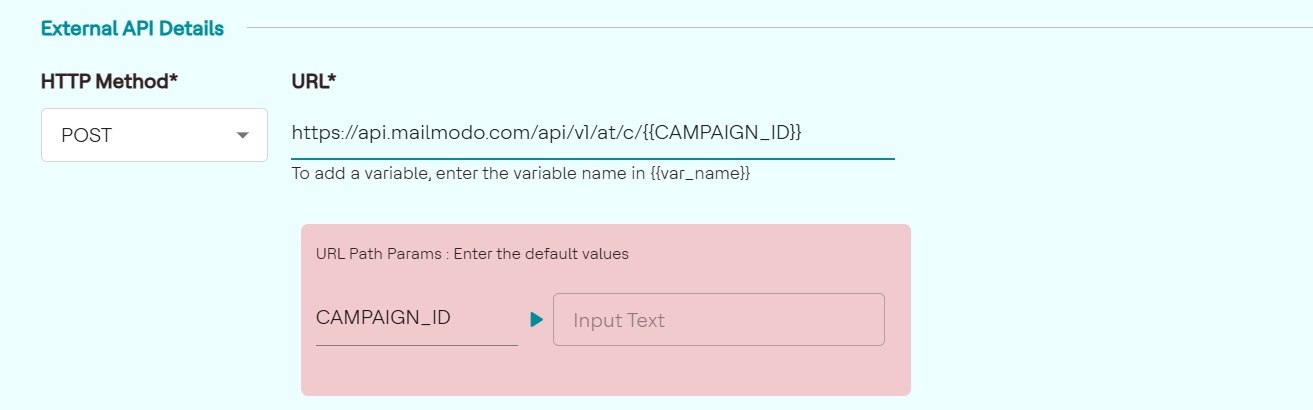This screenshot has height=410, width=1313.
Task: Click the HTTP Method* label
Action: click(109, 81)
